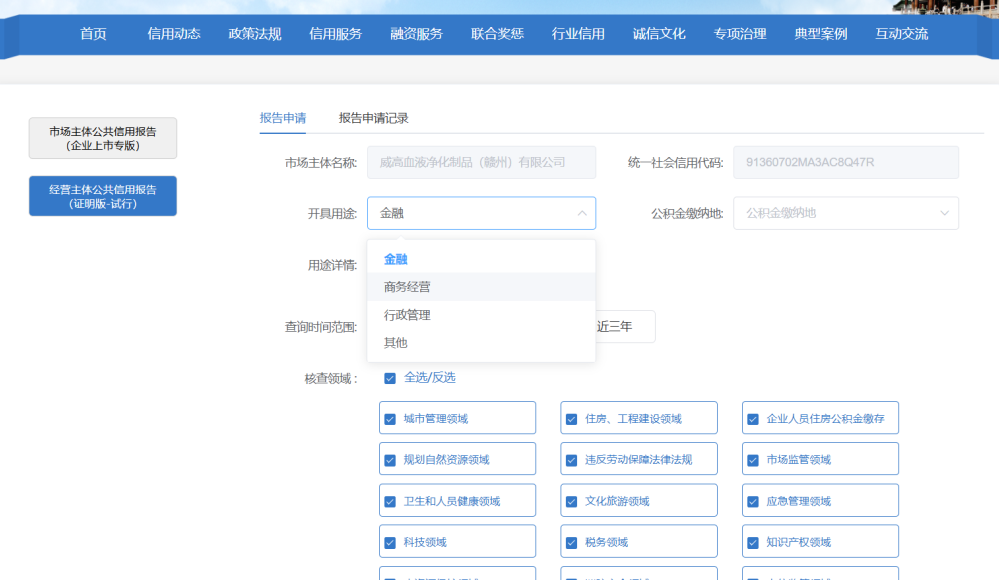Navigate to 典型案例 section
The height and width of the screenshot is (580, 1000).
click(821, 34)
